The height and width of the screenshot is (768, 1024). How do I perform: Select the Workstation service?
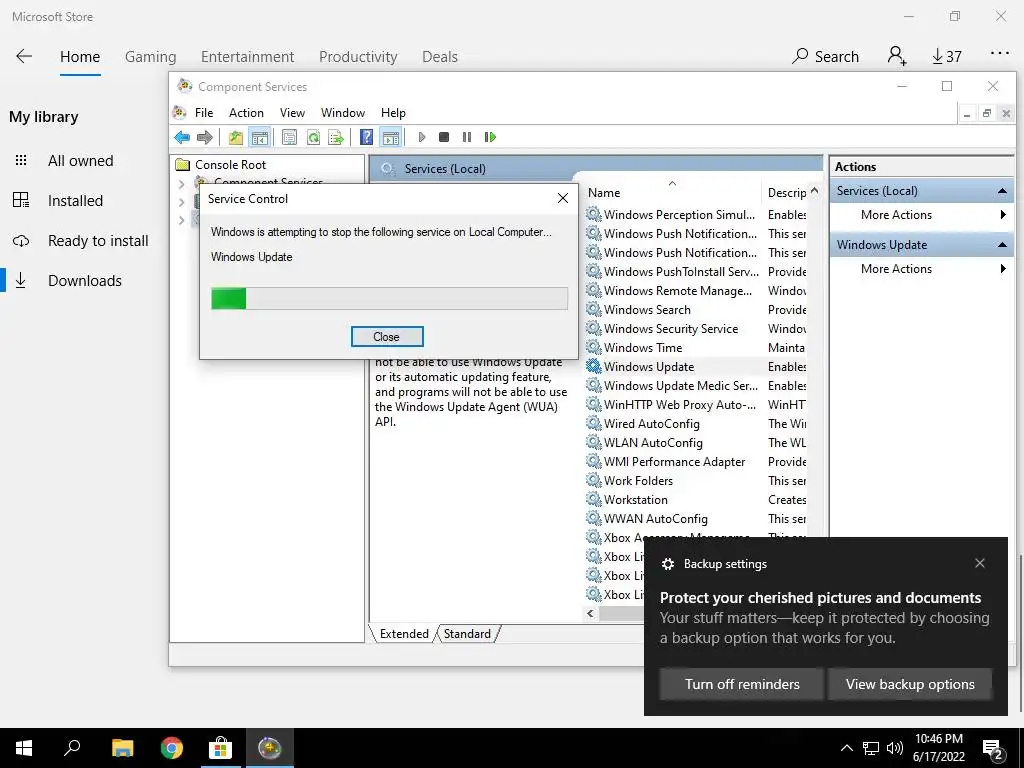[x=635, y=500]
